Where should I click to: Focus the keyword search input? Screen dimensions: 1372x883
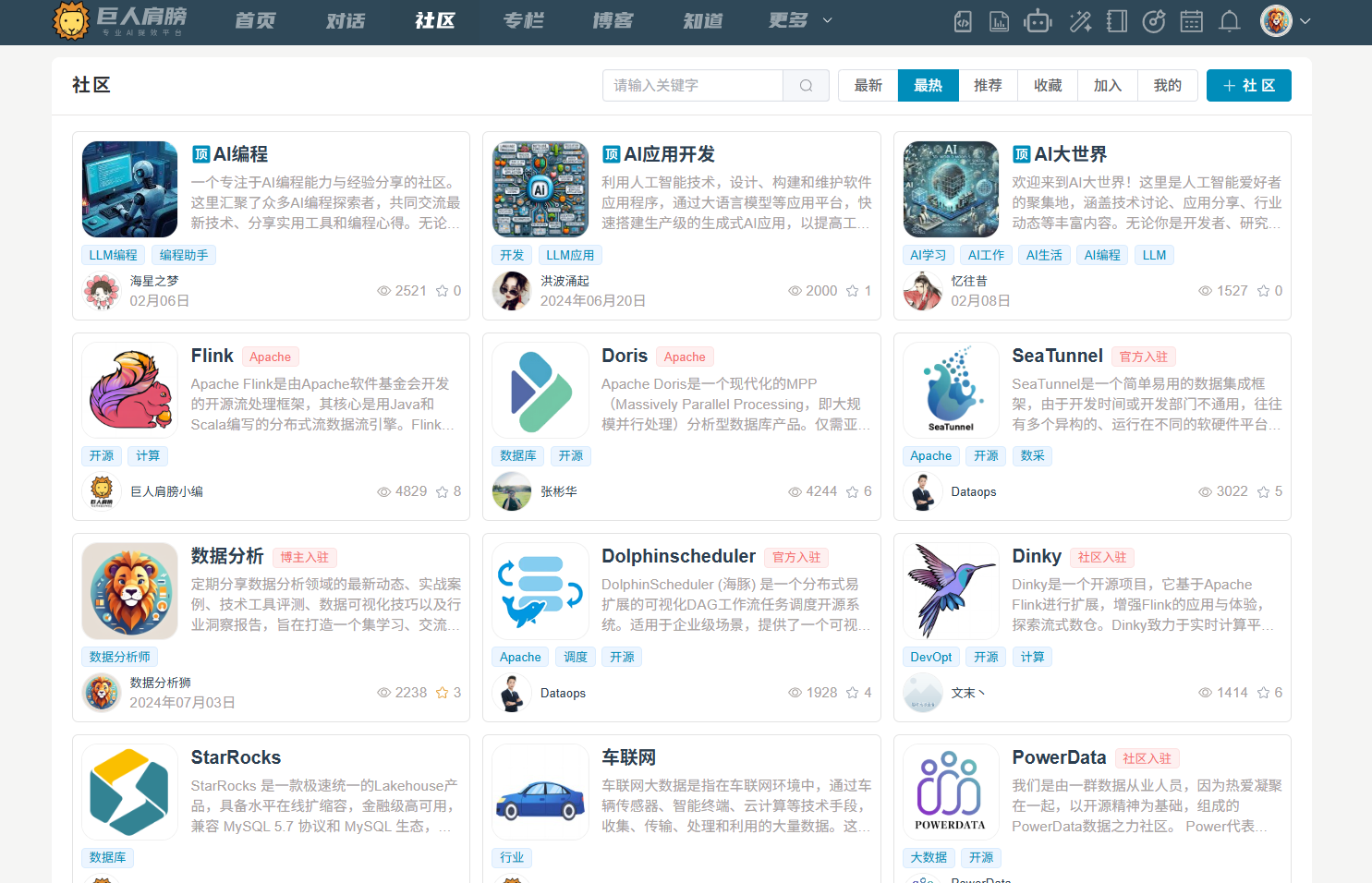(693, 86)
